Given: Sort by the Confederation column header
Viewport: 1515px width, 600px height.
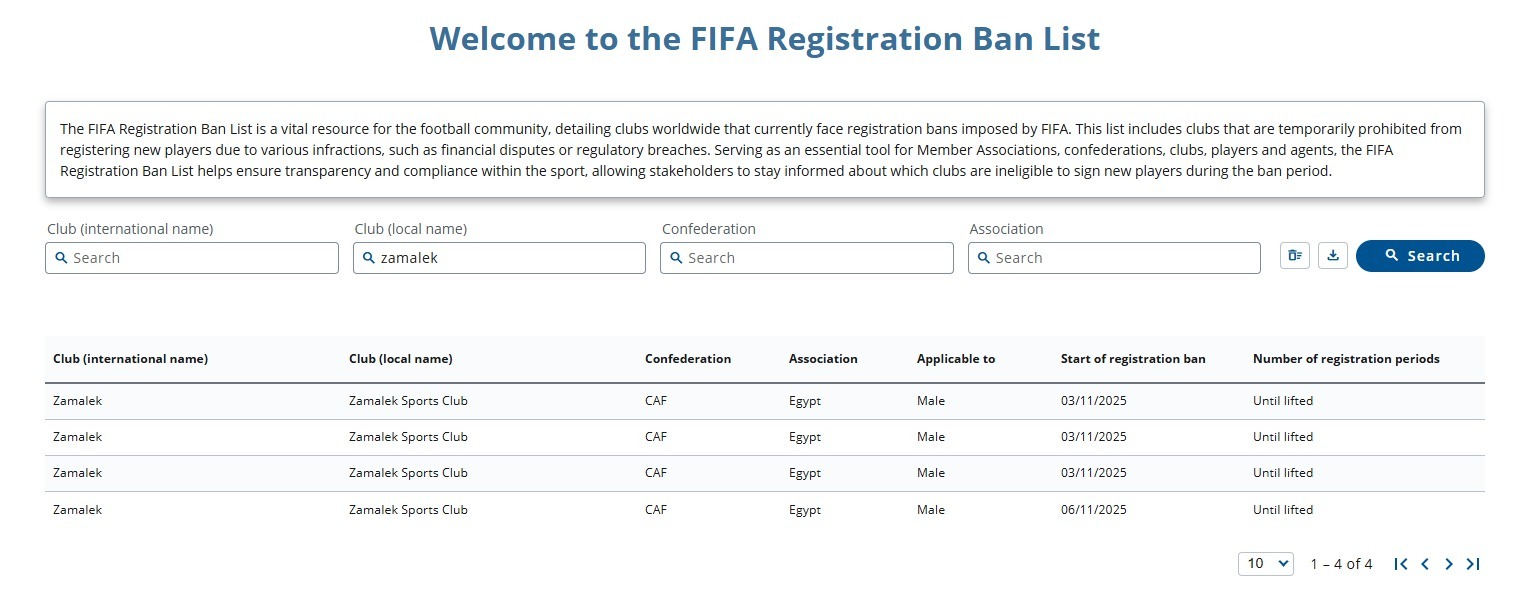Looking at the screenshot, I should (x=688, y=359).
